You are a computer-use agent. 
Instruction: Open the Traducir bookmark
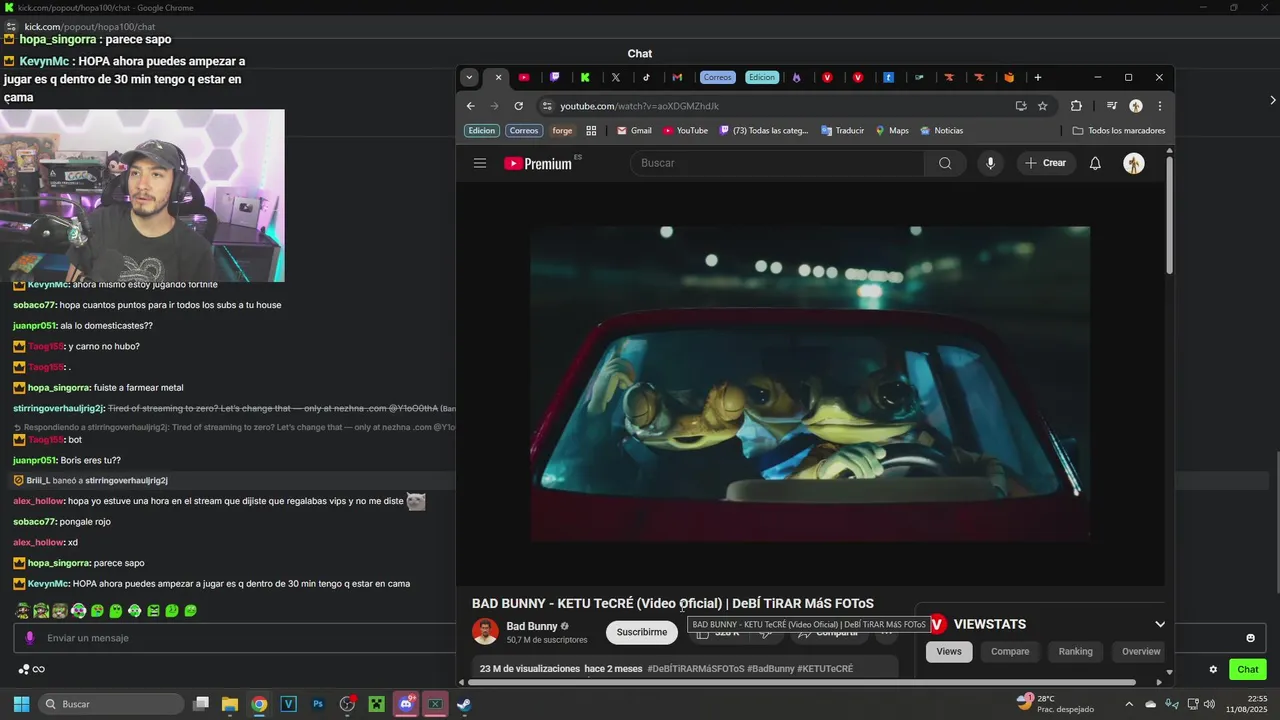[842, 131]
